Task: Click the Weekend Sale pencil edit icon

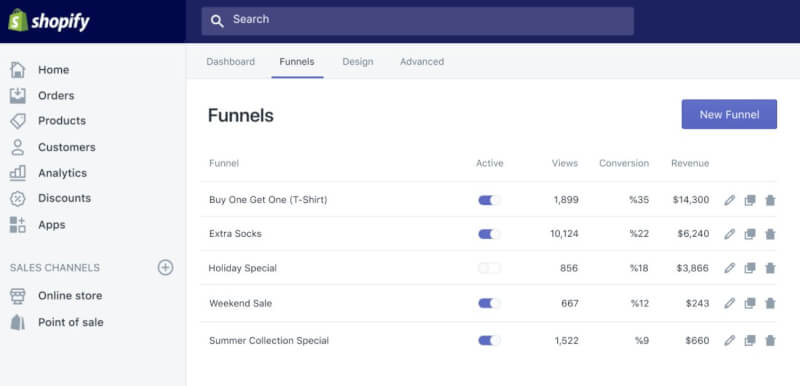Action: pyautogui.click(x=730, y=303)
